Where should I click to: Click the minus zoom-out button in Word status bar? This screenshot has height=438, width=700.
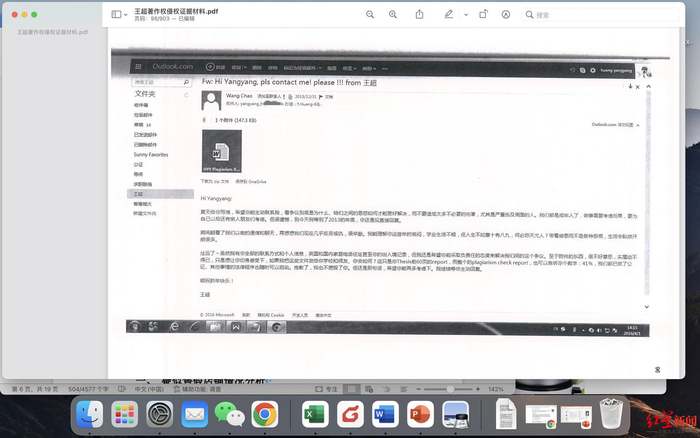point(418,389)
